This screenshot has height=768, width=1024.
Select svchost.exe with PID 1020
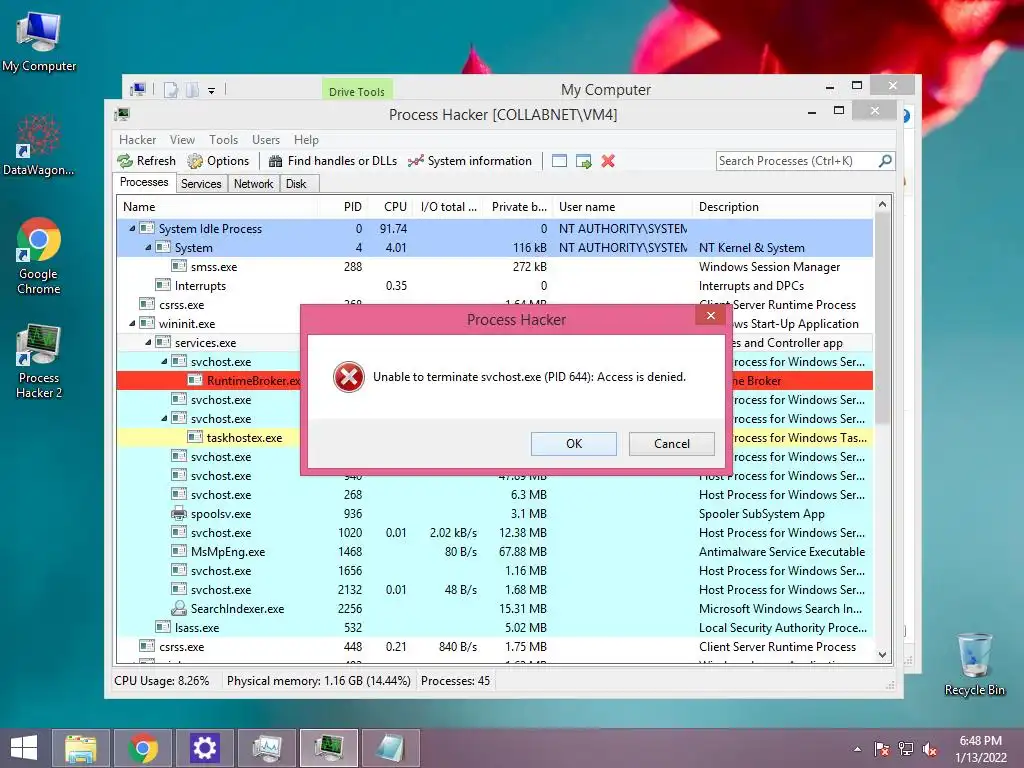coord(494,532)
